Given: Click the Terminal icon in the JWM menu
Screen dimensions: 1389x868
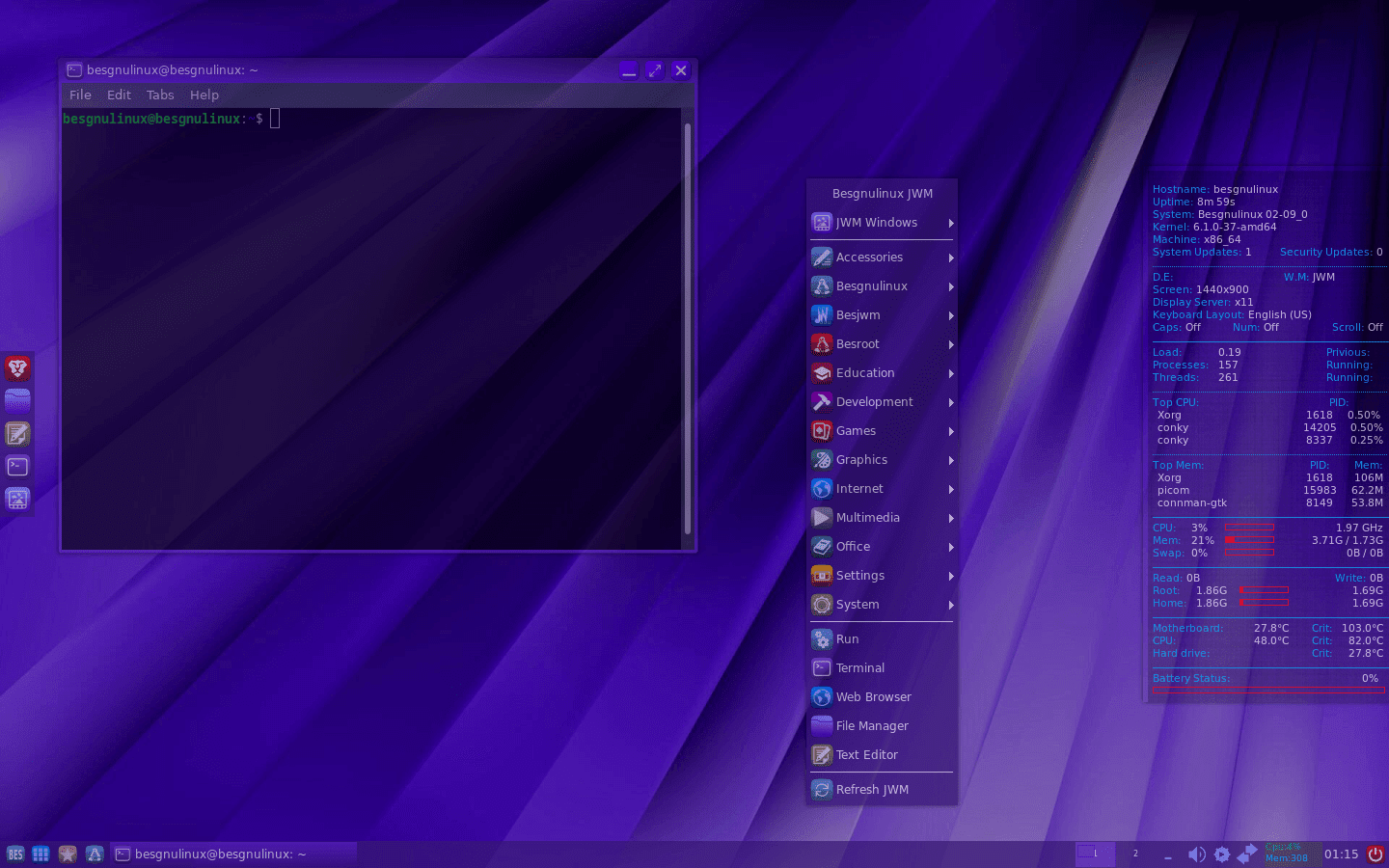Looking at the screenshot, I should click(822, 667).
